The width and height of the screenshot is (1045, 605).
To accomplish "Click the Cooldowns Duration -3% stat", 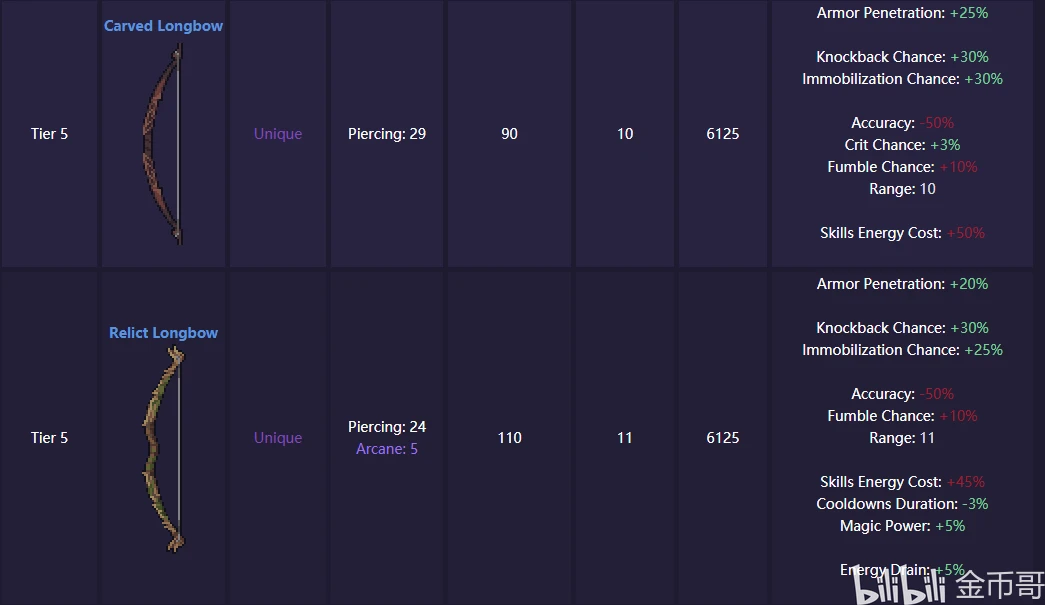I will point(902,504).
